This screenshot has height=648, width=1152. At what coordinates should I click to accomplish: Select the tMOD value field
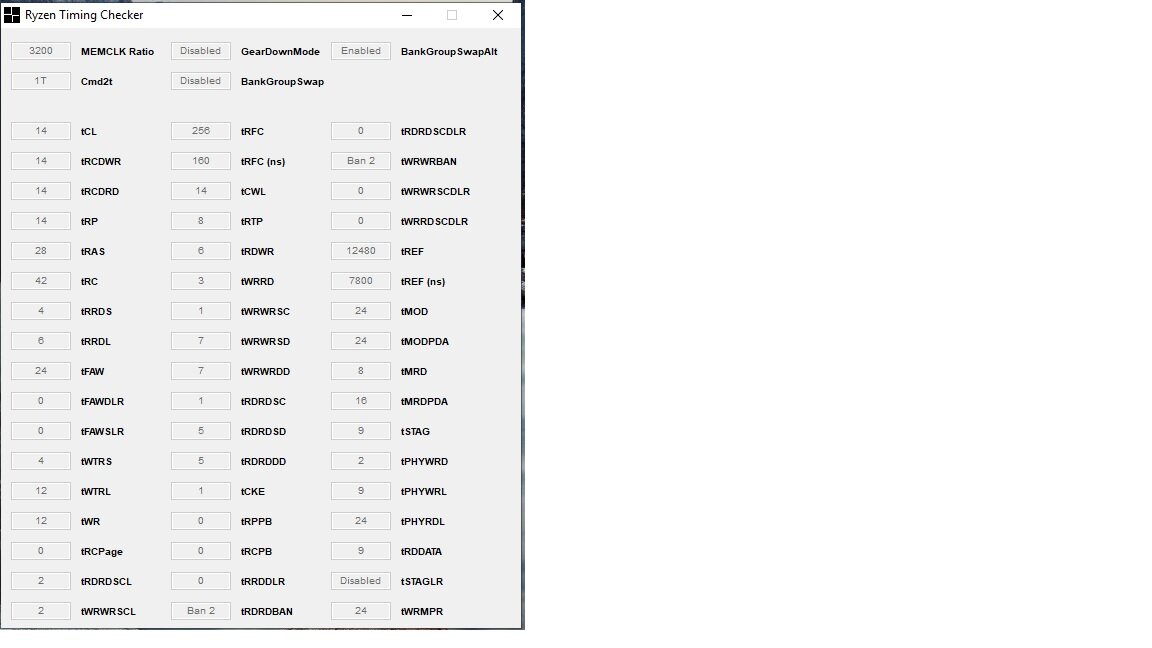pos(361,311)
